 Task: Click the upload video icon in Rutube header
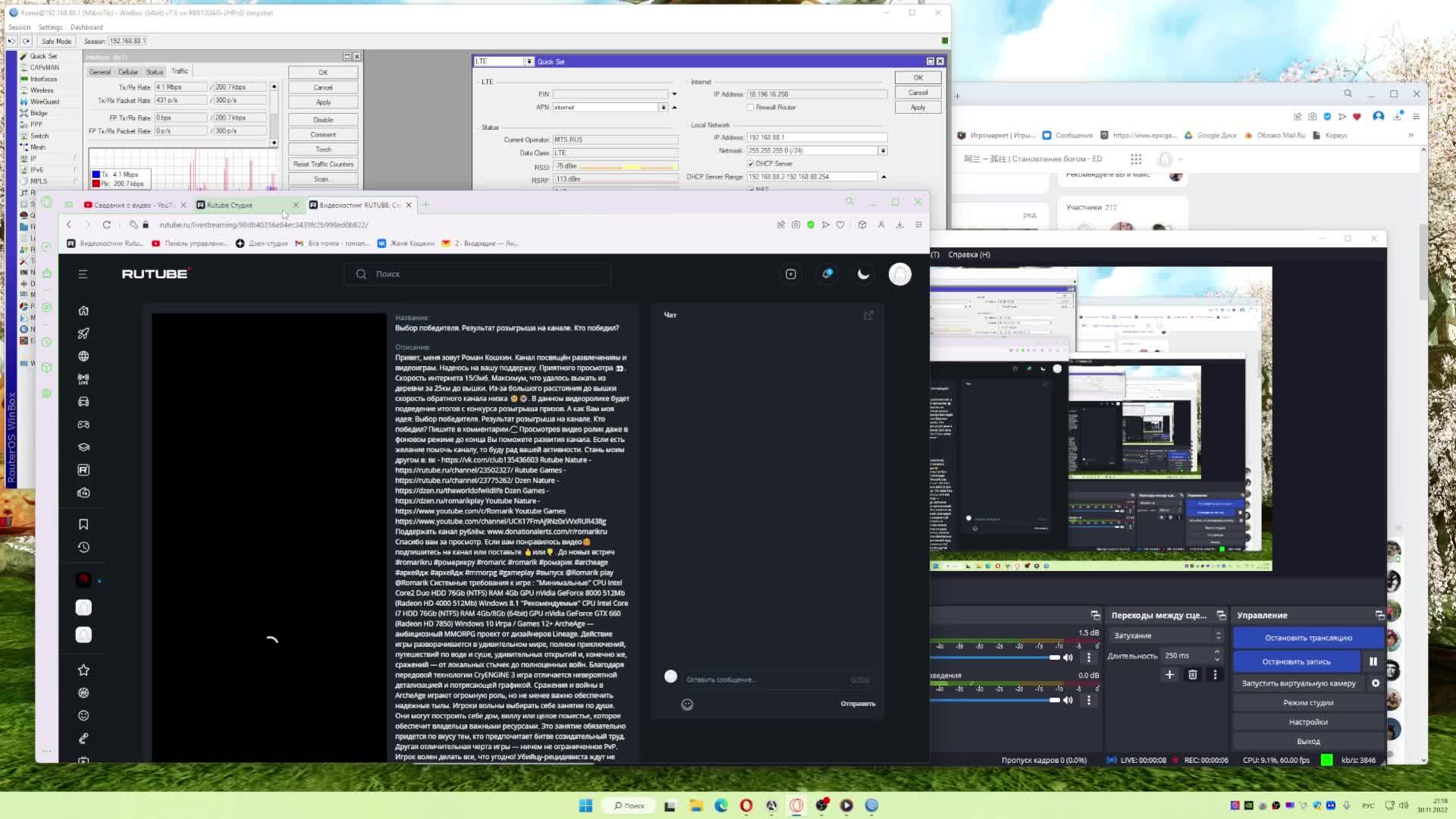790,274
